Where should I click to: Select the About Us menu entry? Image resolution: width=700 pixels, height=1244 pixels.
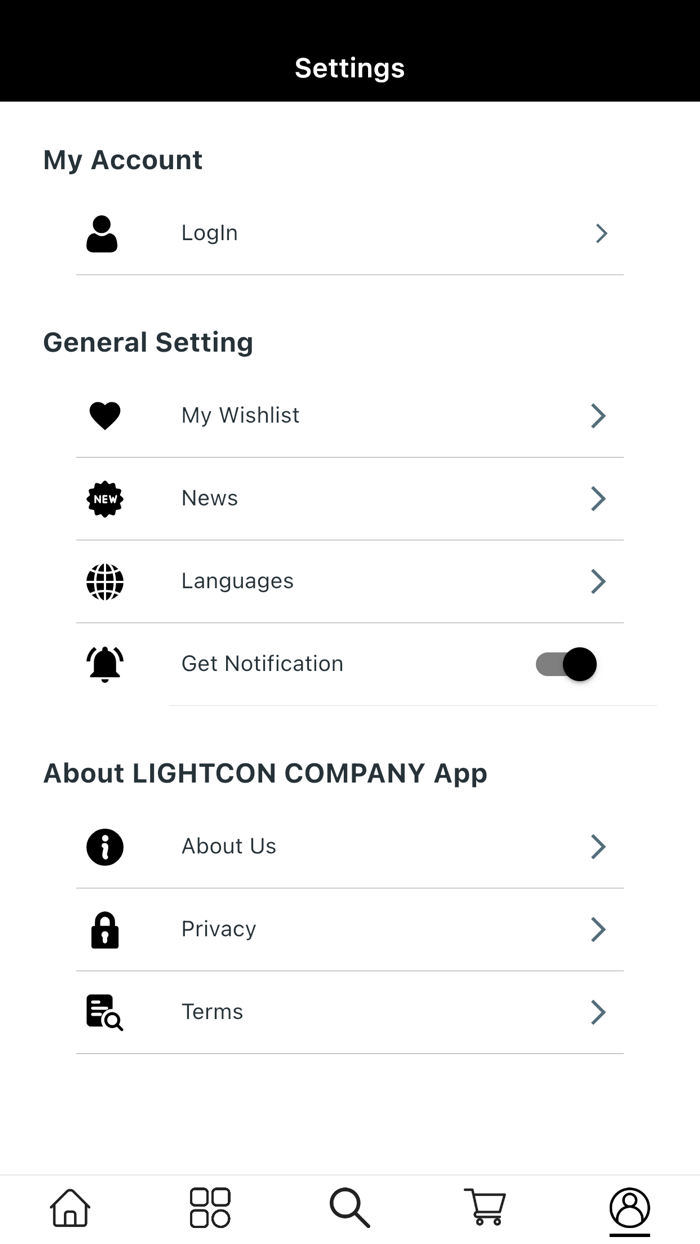pyautogui.click(x=228, y=846)
